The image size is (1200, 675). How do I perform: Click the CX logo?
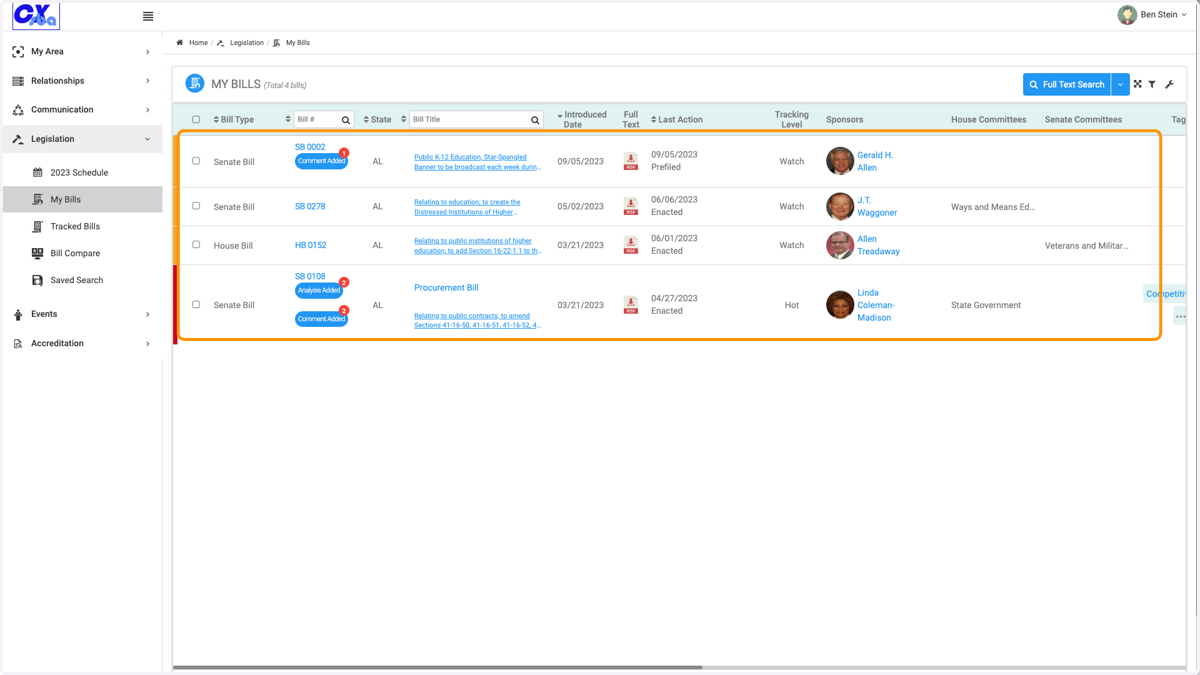(x=35, y=16)
